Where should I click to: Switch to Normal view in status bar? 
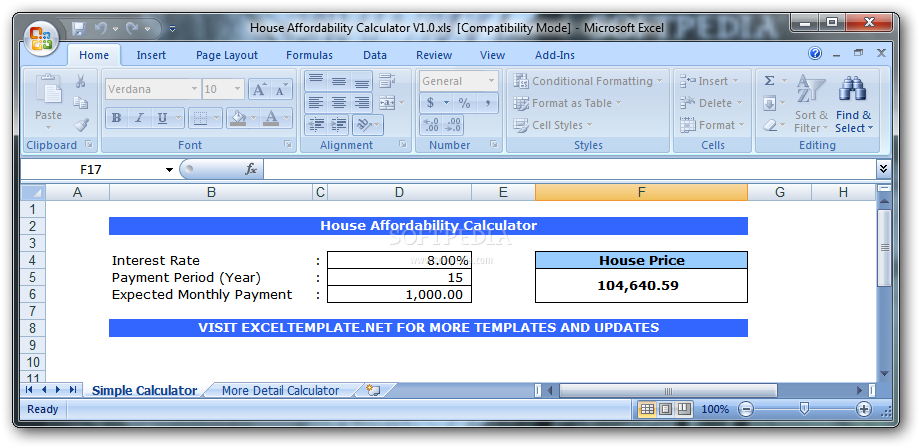click(x=647, y=409)
